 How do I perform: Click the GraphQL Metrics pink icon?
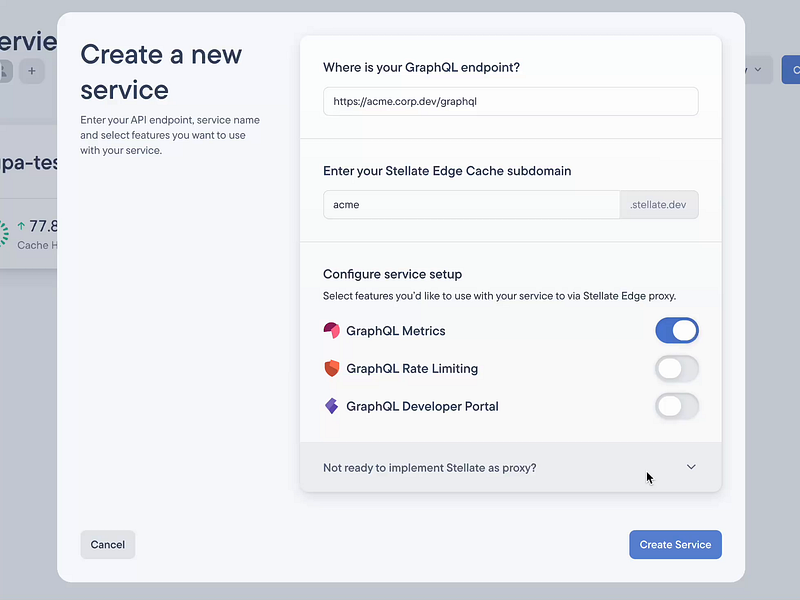(x=332, y=331)
